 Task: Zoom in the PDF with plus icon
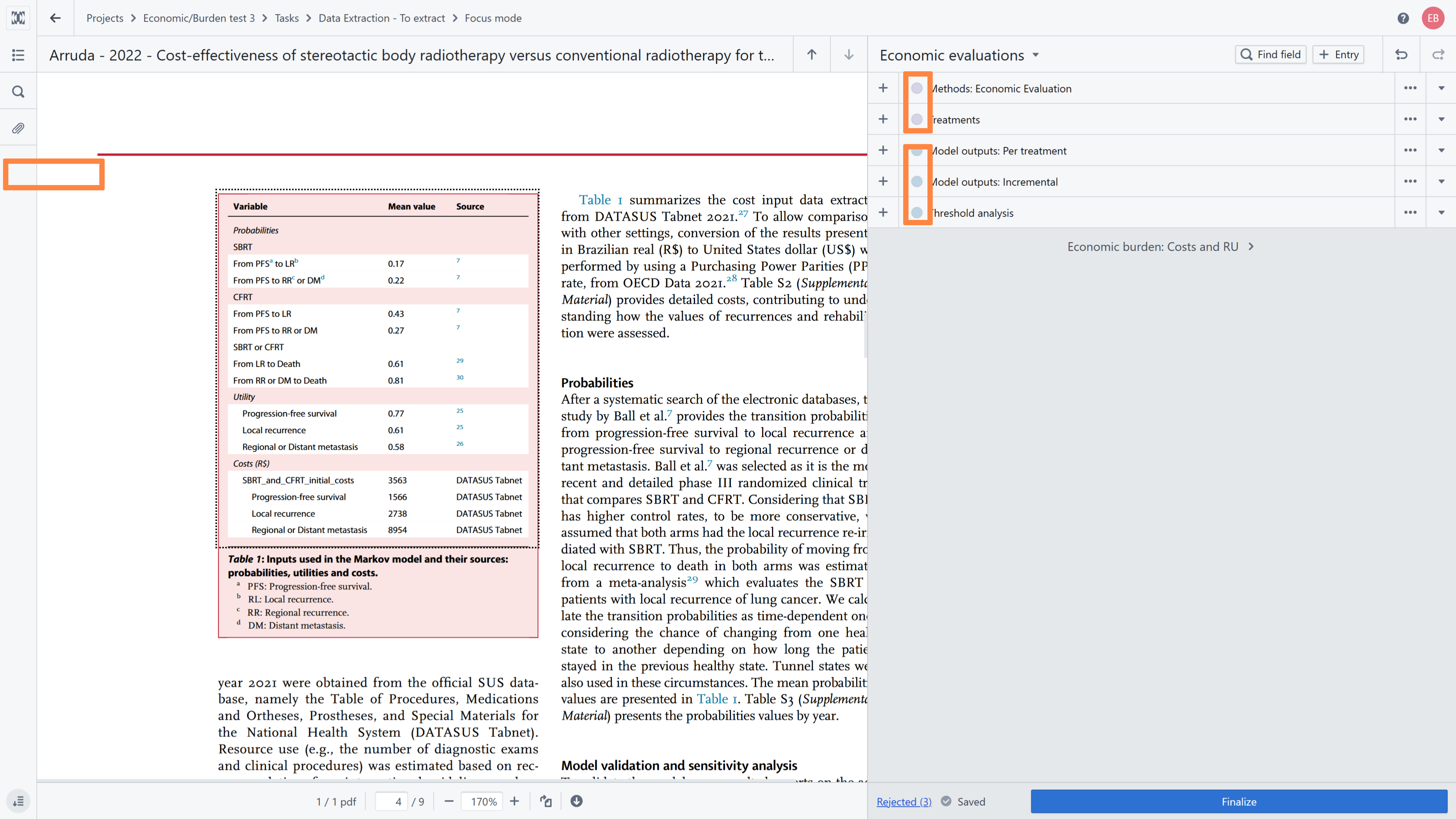(x=515, y=801)
